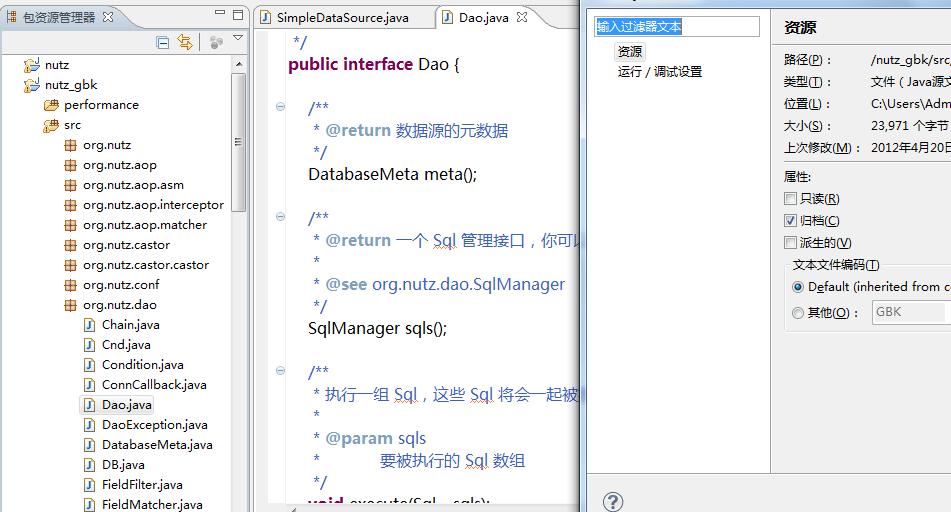Close the Package Explorer view tab
The width and height of the screenshot is (951, 512).
pyautogui.click(x=108, y=17)
